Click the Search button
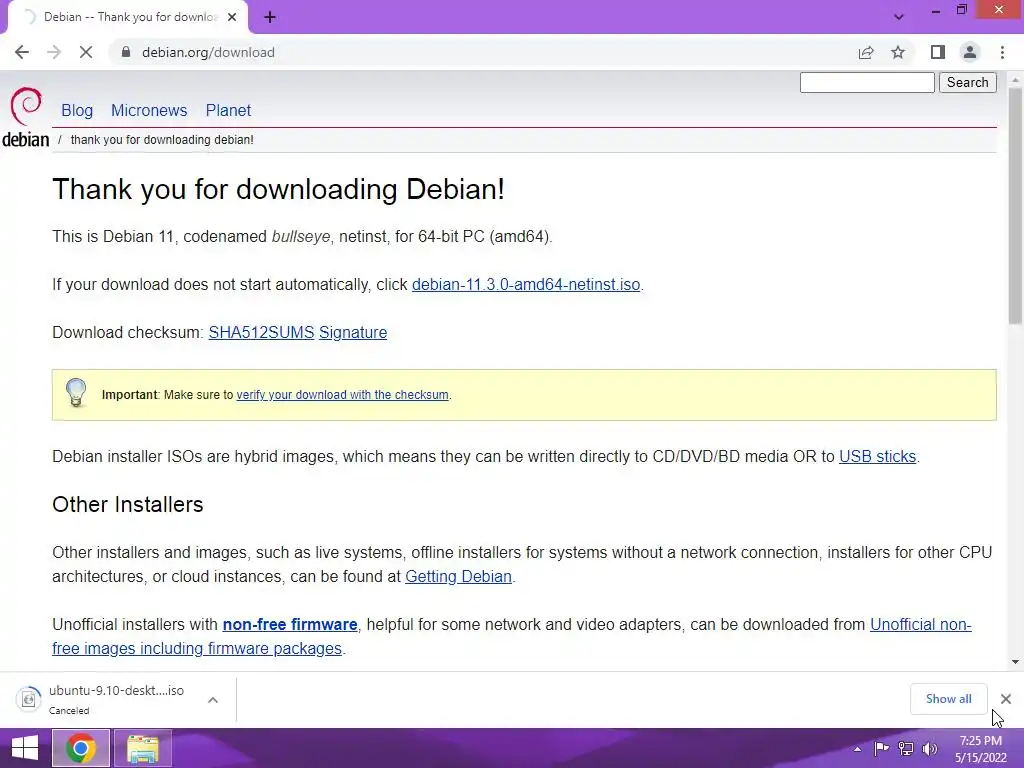 [968, 82]
